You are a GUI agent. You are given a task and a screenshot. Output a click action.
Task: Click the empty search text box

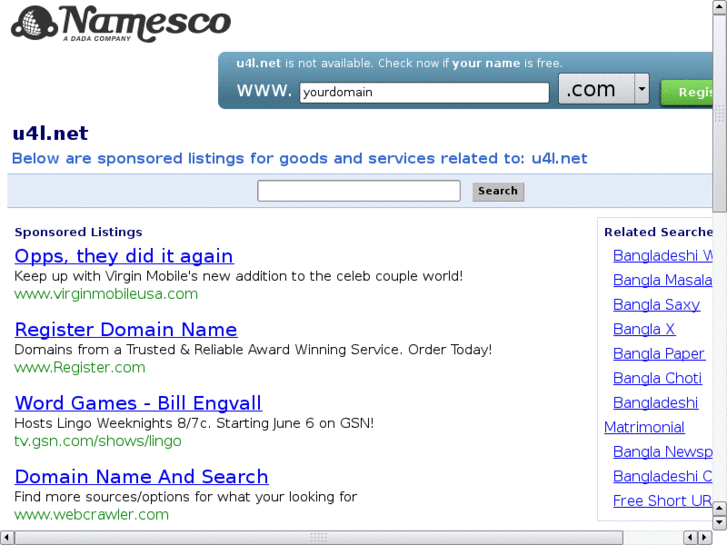click(x=359, y=191)
